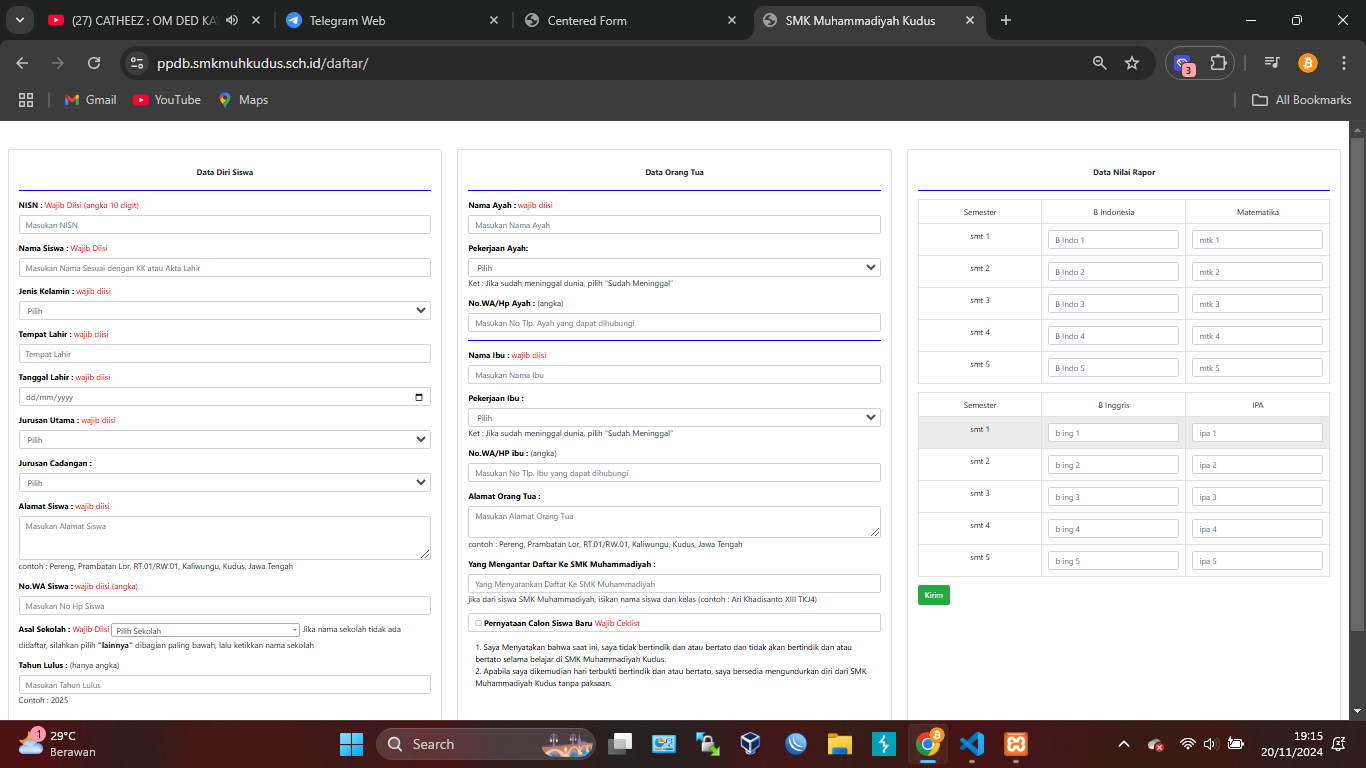Screen dimensions: 1366x768
Task: Click the Masukan Tahun Lulus field
Action: 225,685
